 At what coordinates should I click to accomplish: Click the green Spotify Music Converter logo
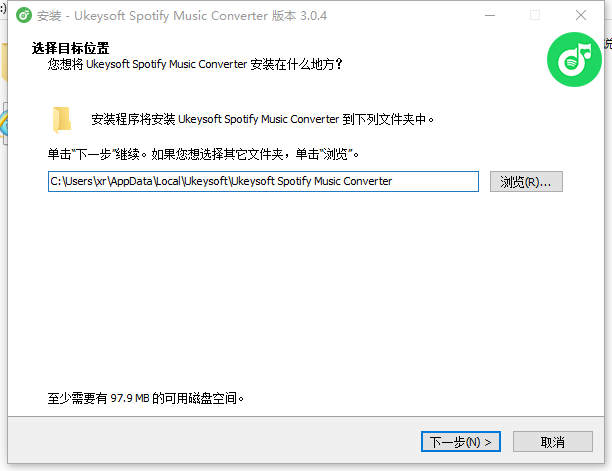574,59
